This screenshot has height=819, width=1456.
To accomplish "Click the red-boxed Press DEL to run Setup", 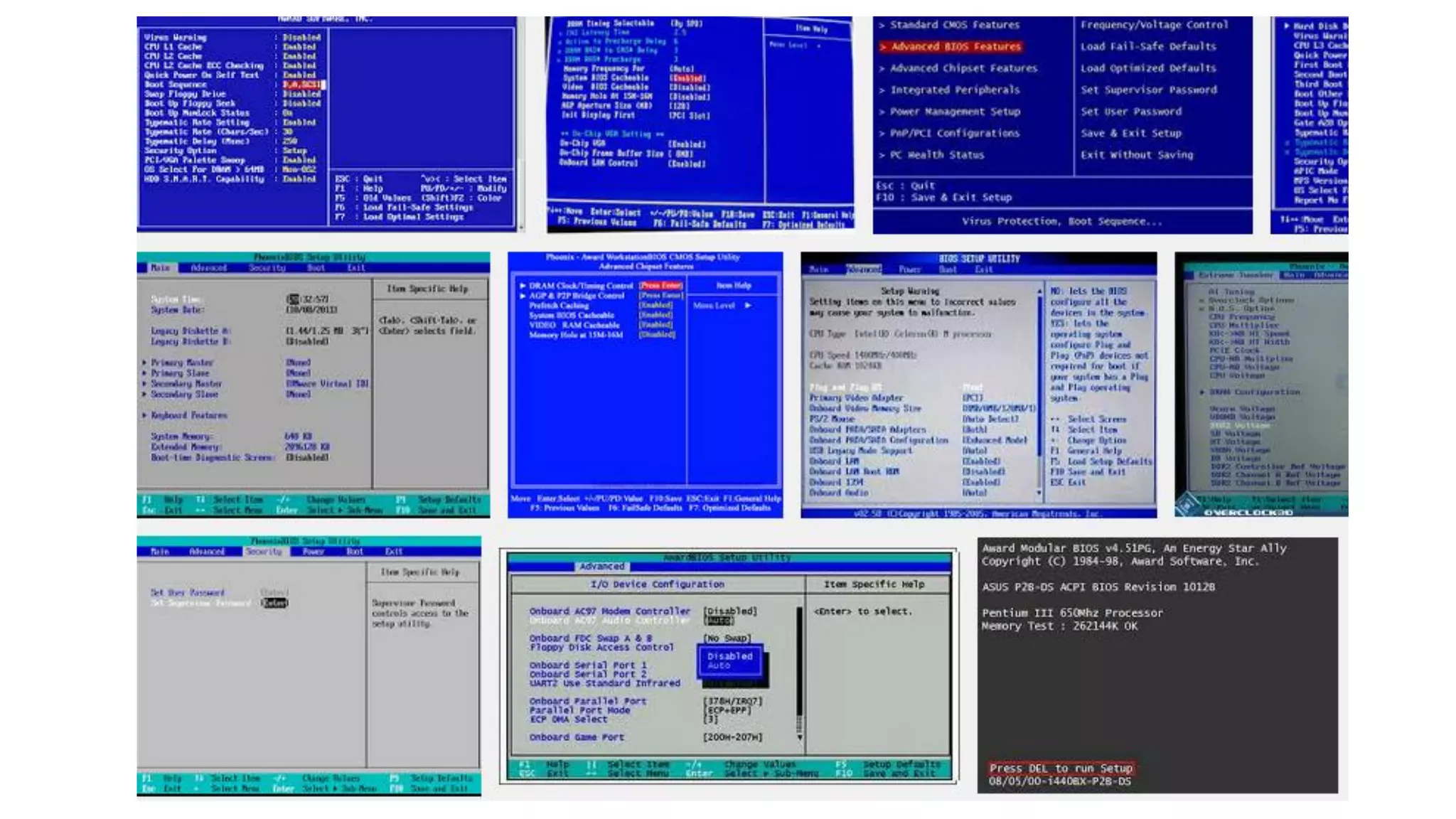I will pos(1060,769).
